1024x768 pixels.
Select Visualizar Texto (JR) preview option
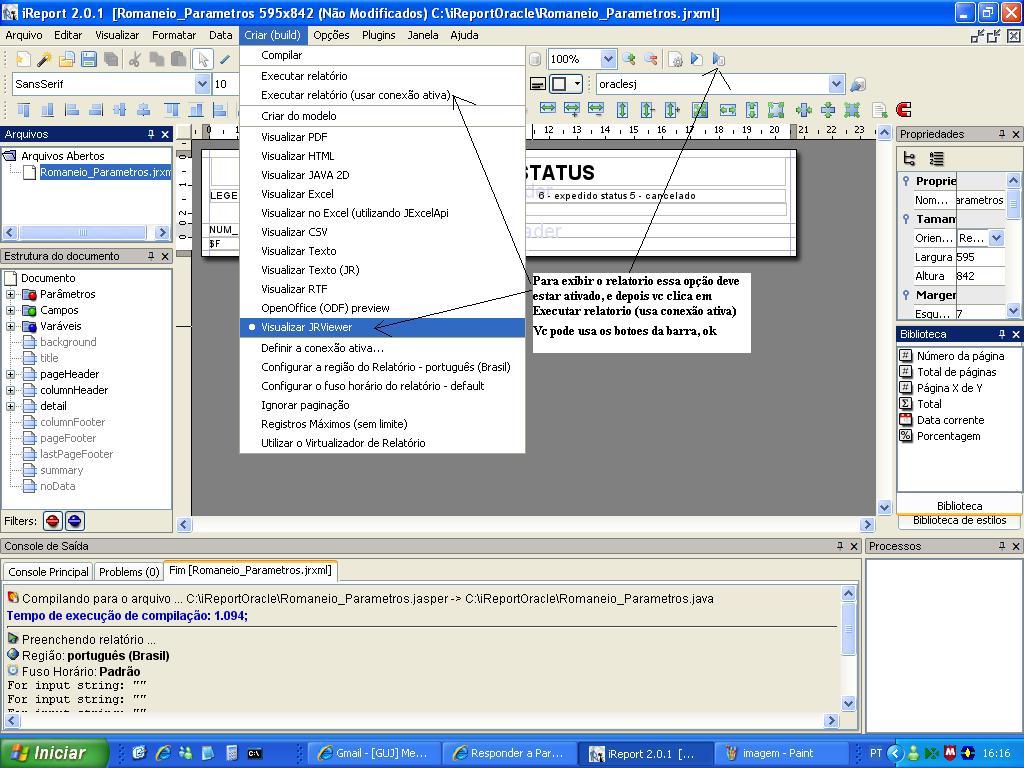382,270
